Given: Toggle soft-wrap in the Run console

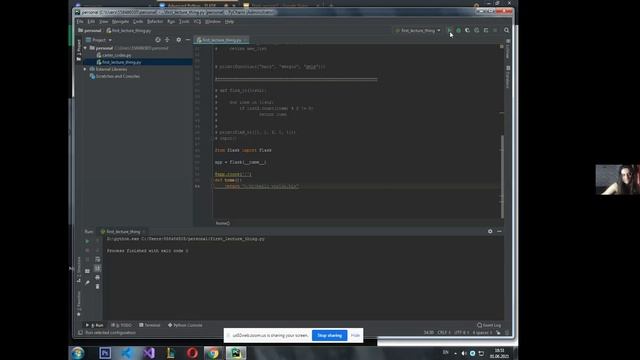Looking at the screenshot, I should 97,259.
